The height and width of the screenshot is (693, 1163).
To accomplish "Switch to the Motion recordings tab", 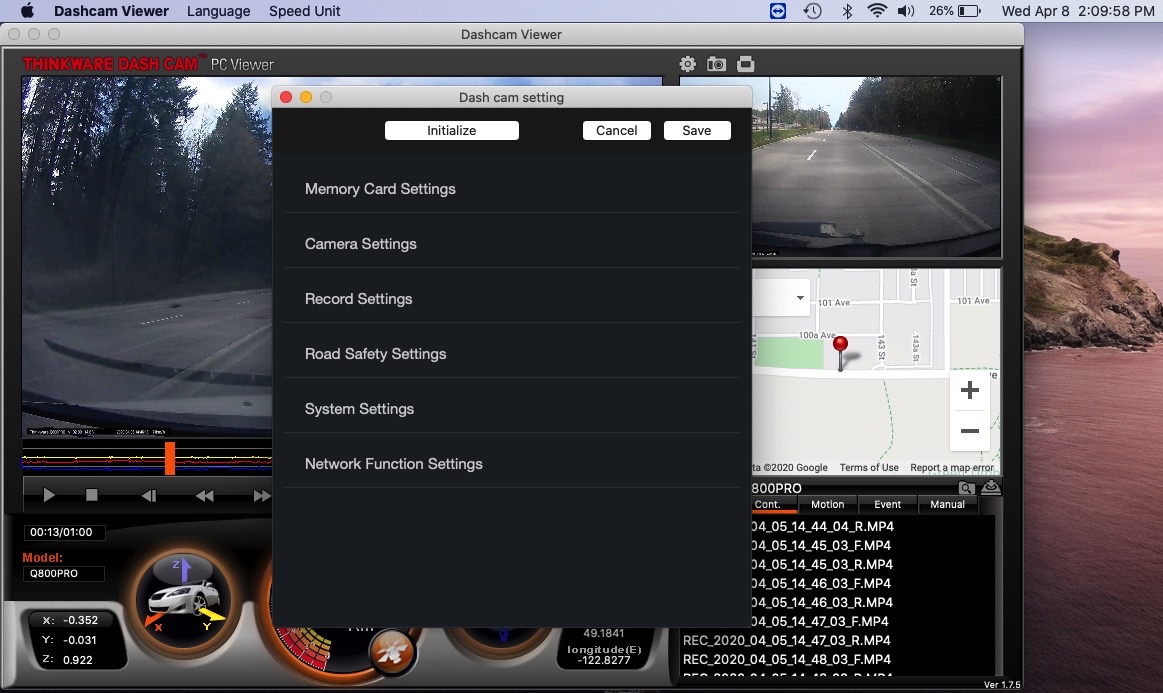I will (828, 505).
